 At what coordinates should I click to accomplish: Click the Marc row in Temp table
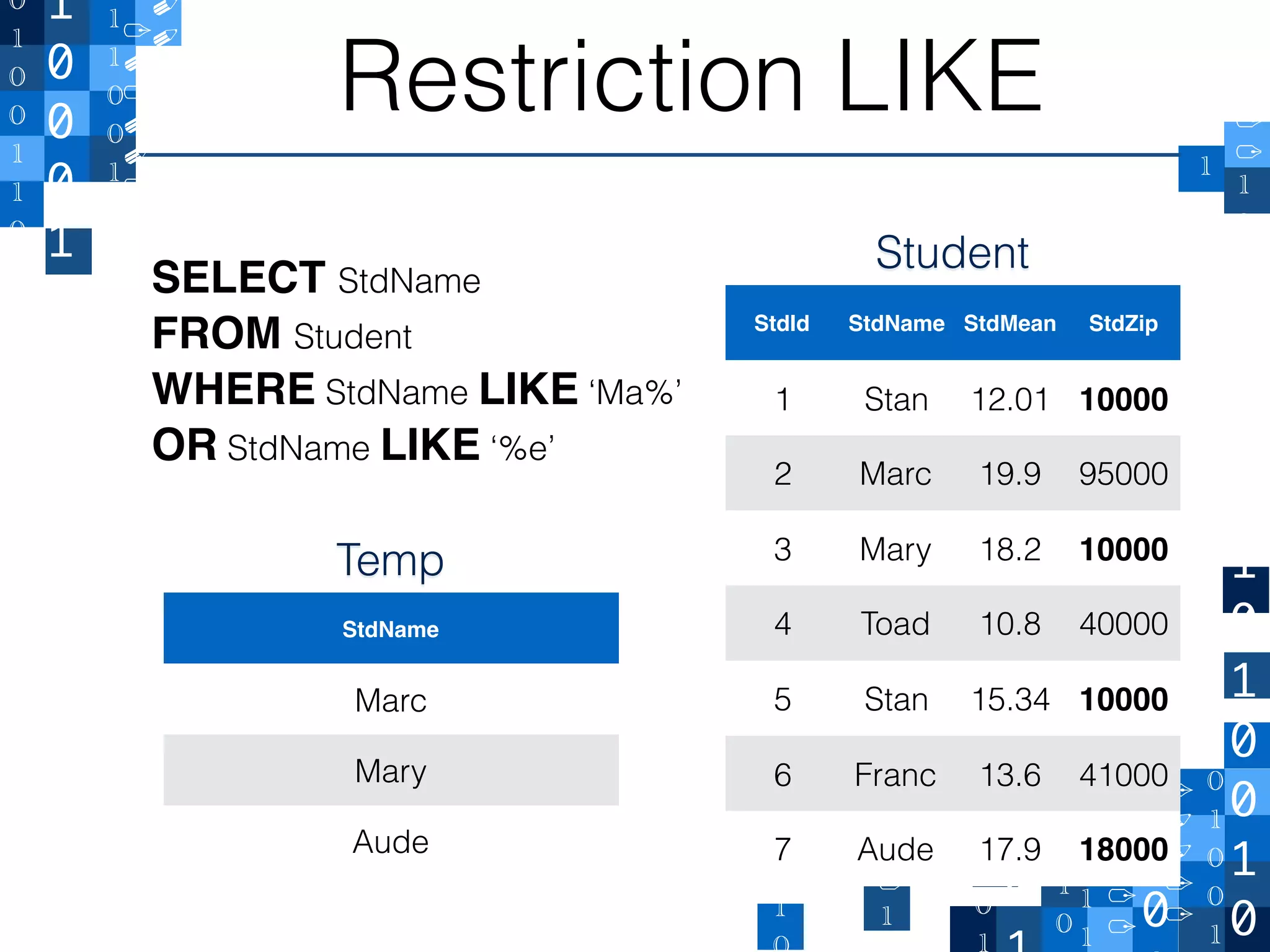click(x=391, y=700)
